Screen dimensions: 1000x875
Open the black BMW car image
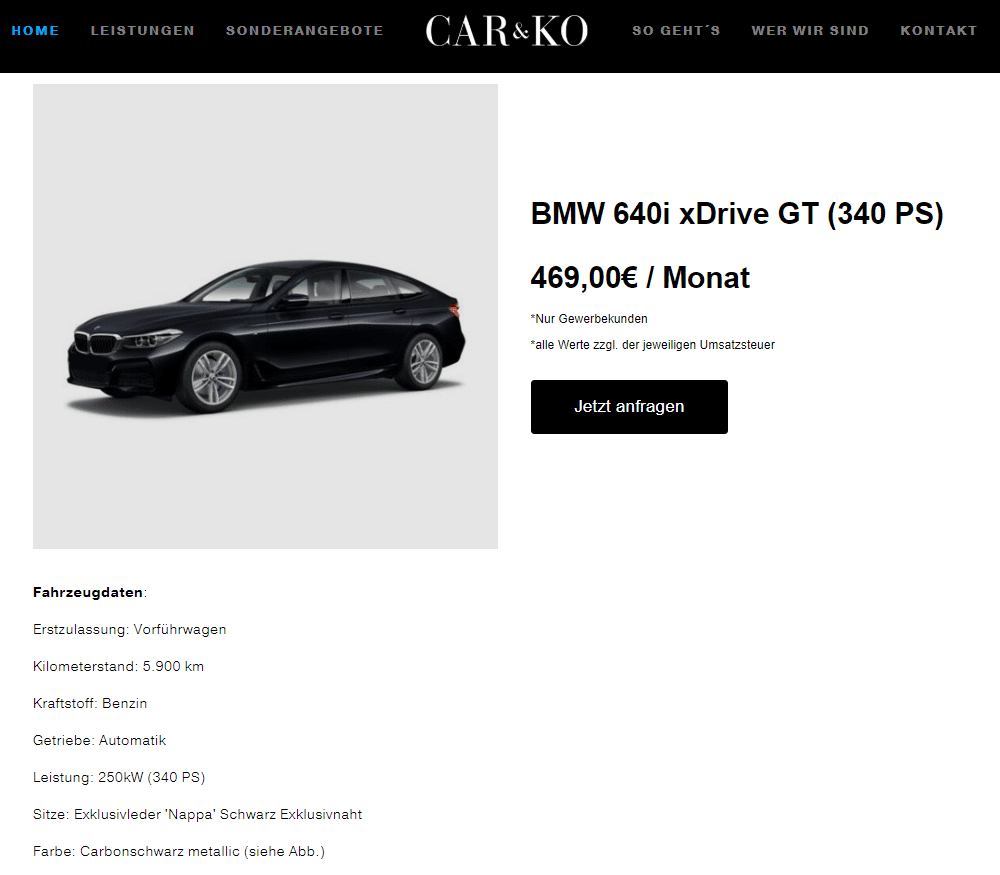tap(265, 316)
